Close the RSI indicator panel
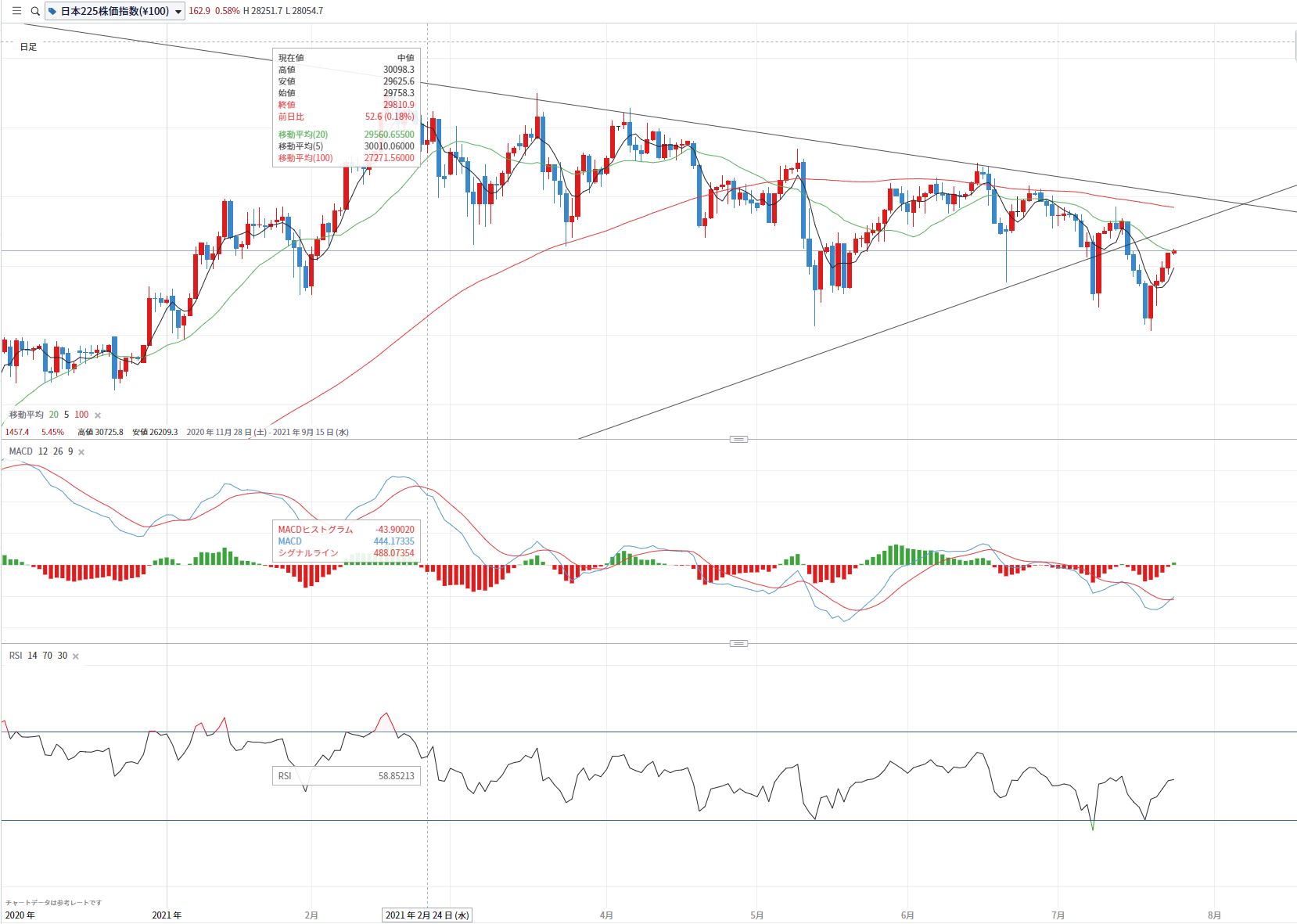This screenshot has width=1297, height=924. coord(76,656)
